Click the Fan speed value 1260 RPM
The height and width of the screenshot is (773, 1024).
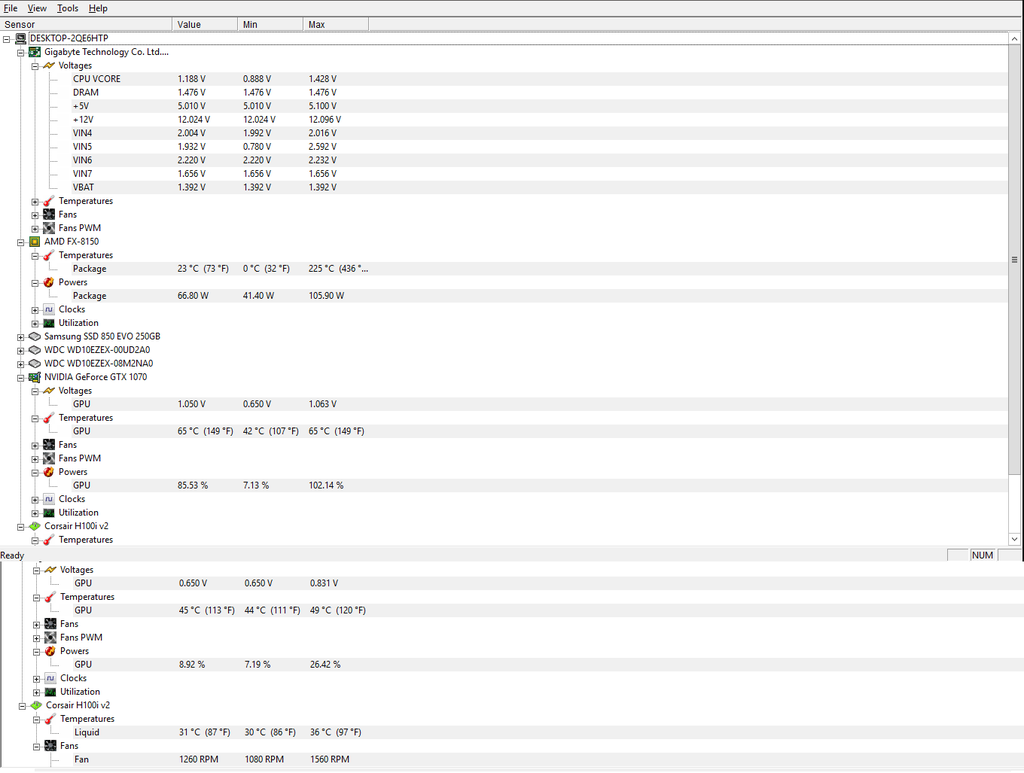tap(199, 759)
